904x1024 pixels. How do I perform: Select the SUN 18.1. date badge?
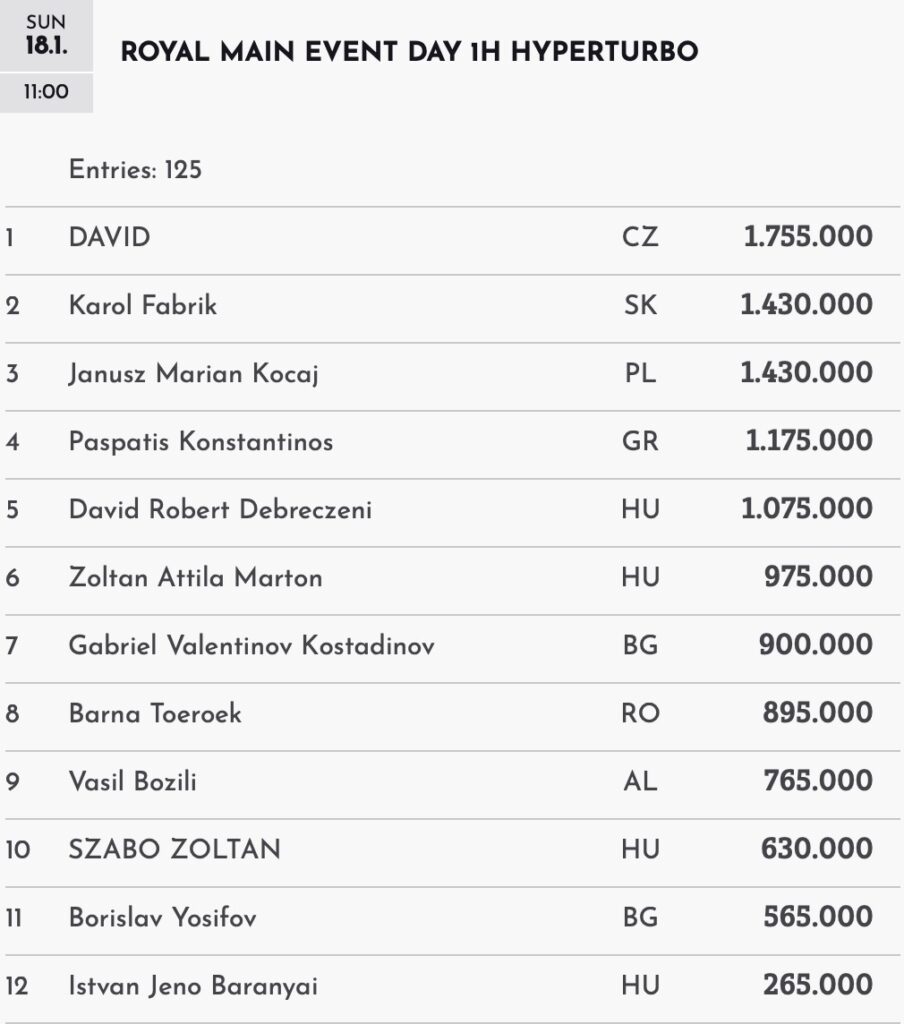(x=46, y=36)
